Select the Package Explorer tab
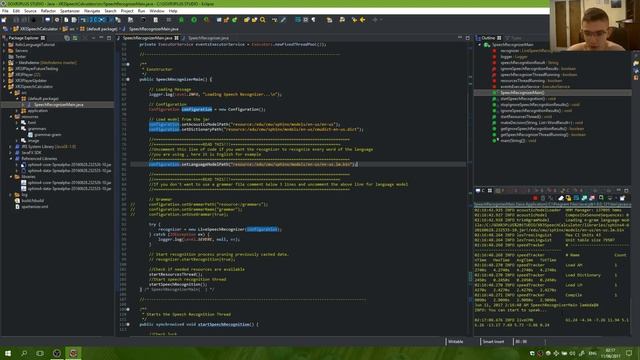 point(24,38)
